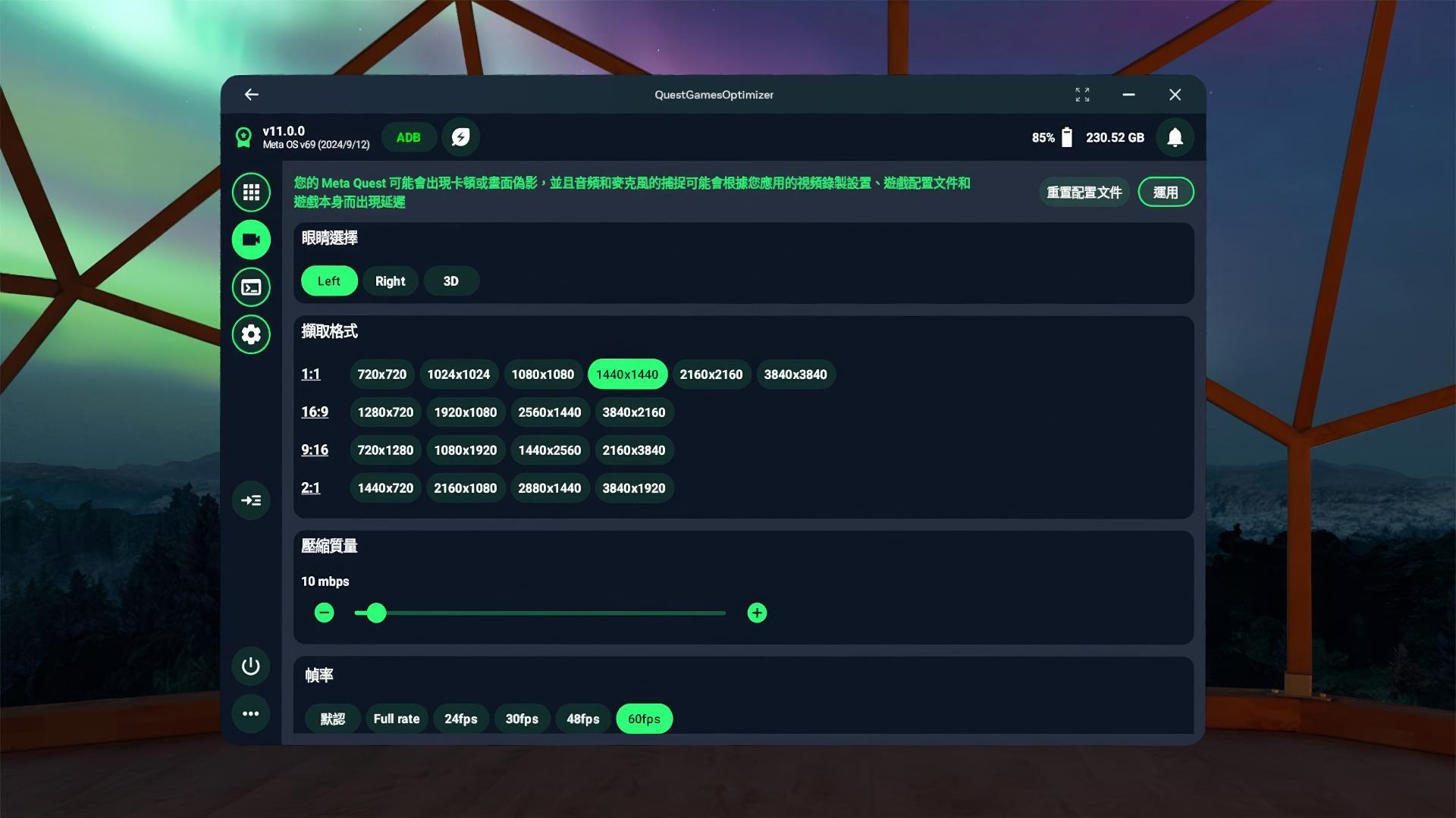
Task: Click the sidebar expand arrow icon
Action: tap(251, 500)
